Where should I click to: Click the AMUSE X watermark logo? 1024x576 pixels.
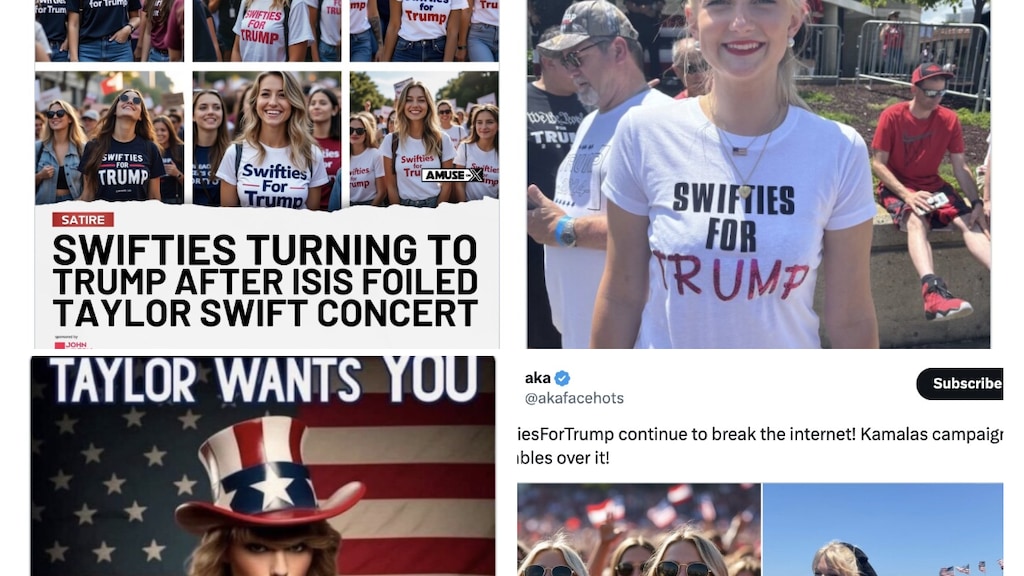coord(452,175)
